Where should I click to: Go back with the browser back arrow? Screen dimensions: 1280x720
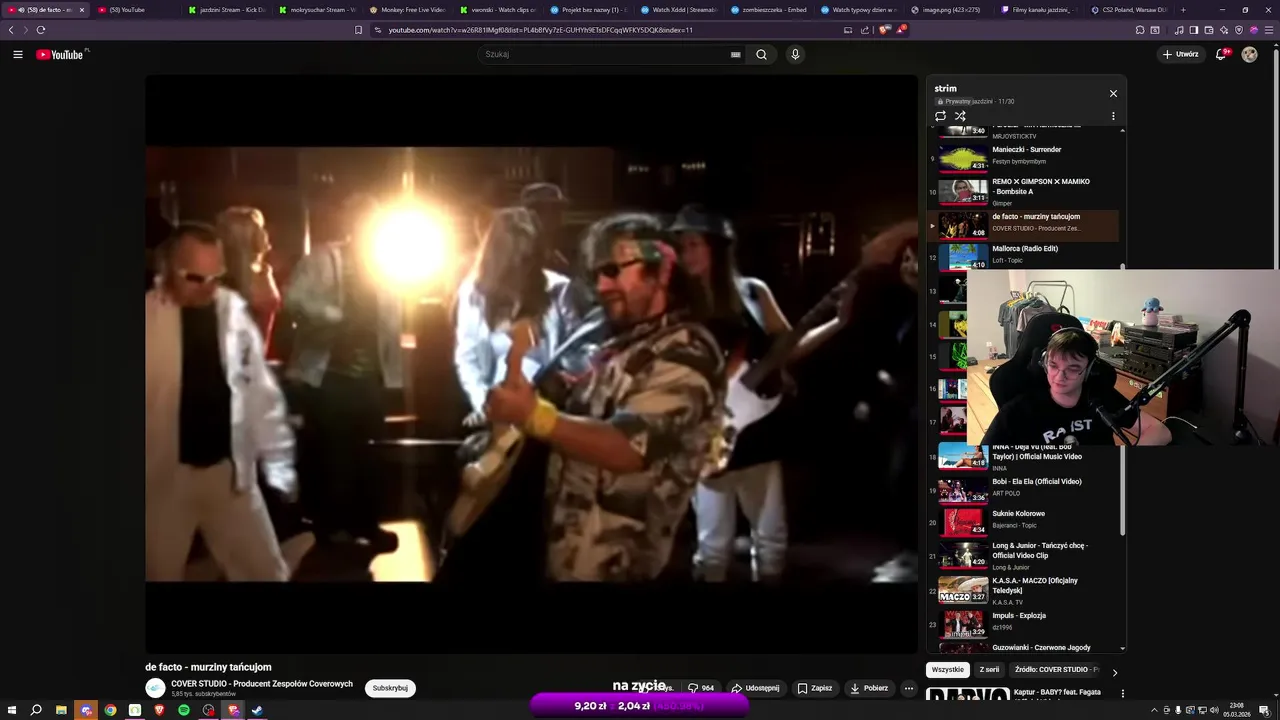pos(11,30)
